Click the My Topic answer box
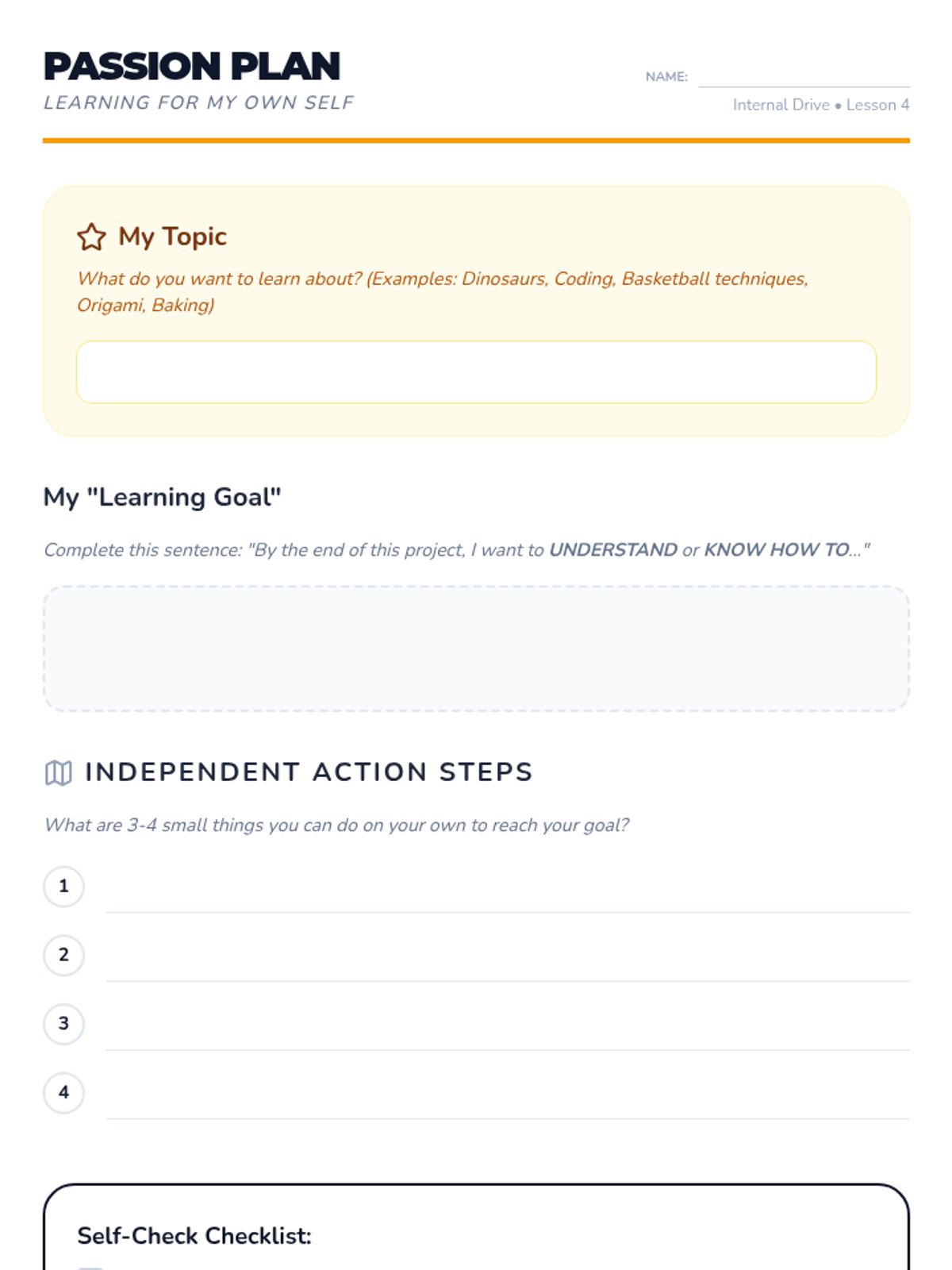The width and height of the screenshot is (952, 1270). click(x=476, y=372)
